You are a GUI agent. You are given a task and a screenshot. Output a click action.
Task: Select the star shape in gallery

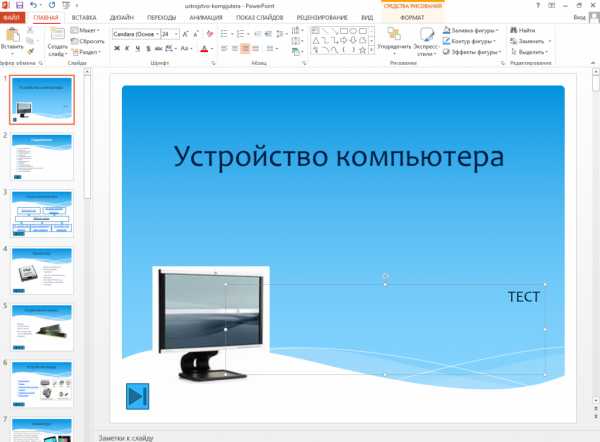tap(362, 50)
